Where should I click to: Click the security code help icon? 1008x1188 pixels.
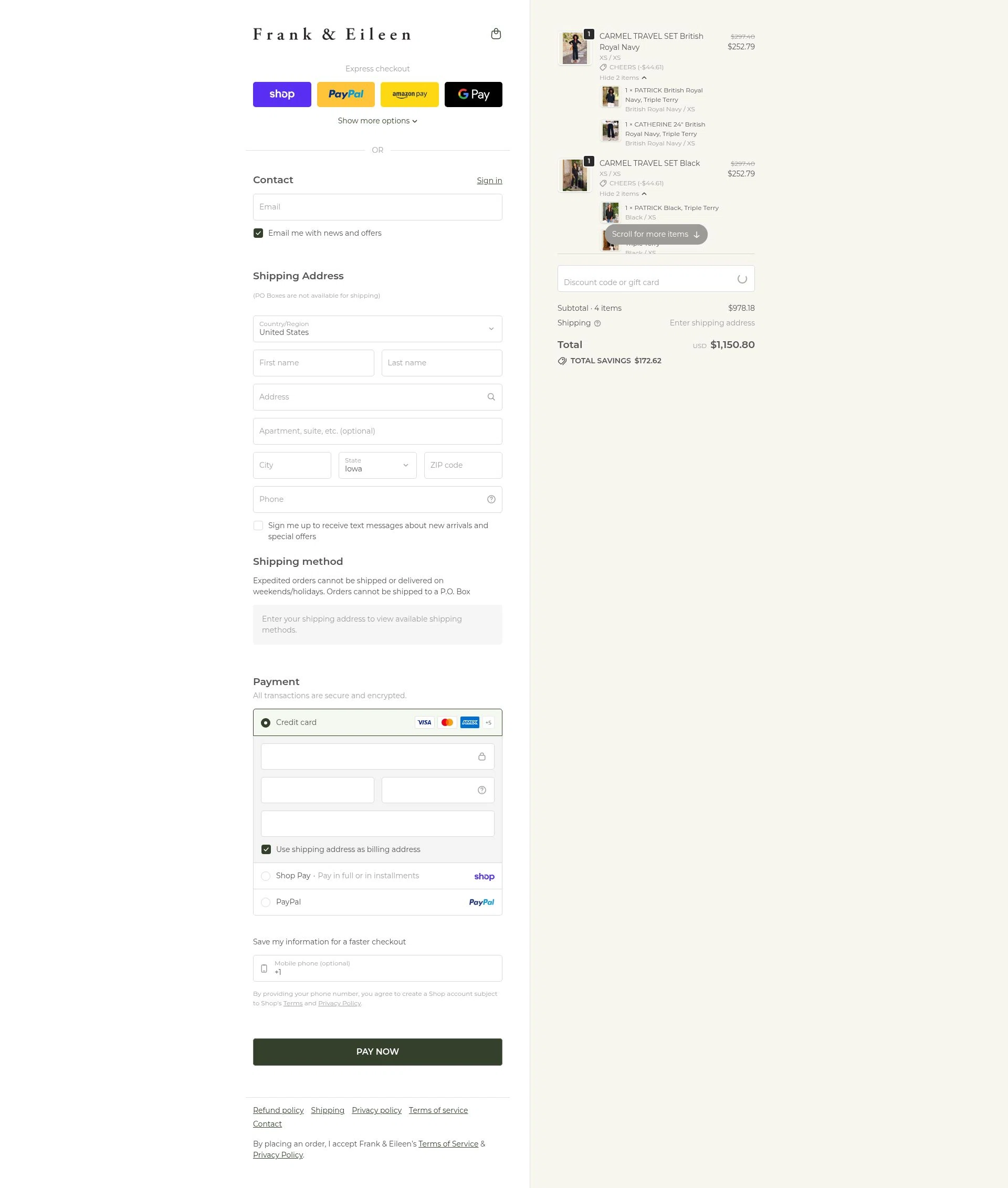482,790
